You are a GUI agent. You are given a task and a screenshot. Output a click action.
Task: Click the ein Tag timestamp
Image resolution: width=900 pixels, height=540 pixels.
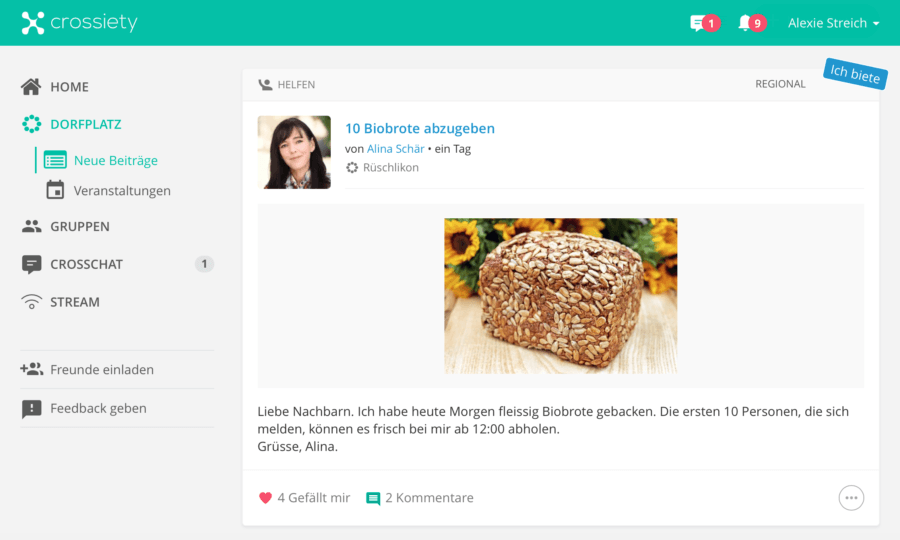(452, 149)
